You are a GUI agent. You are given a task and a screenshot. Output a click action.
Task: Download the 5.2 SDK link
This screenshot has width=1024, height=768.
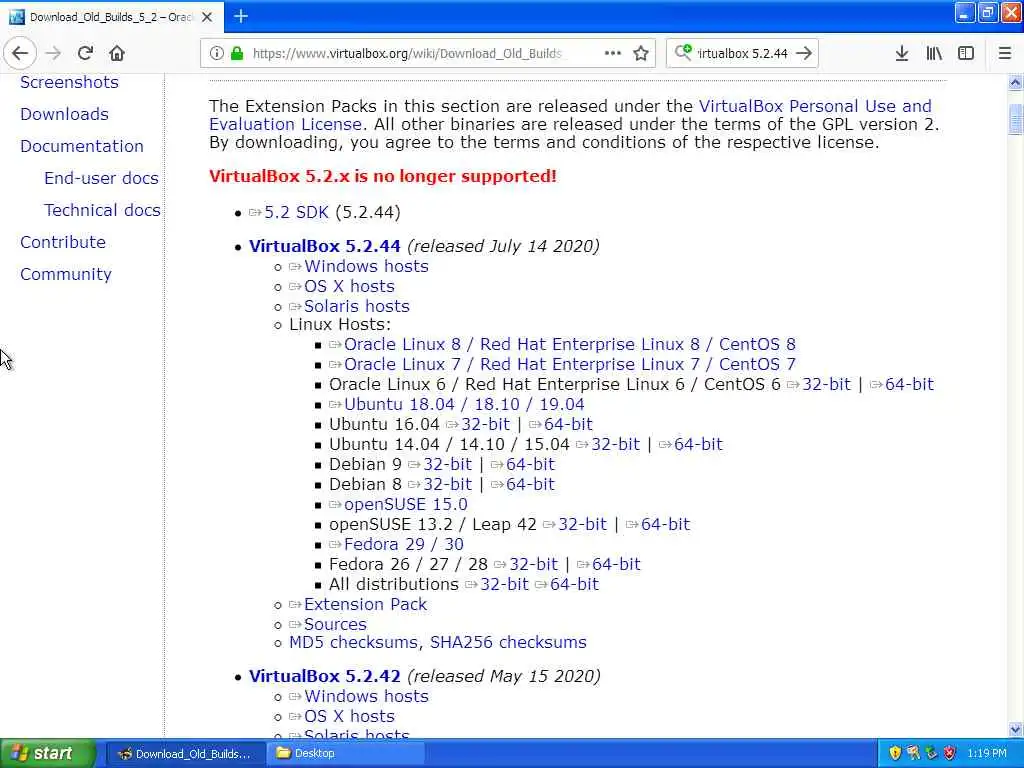(296, 212)
